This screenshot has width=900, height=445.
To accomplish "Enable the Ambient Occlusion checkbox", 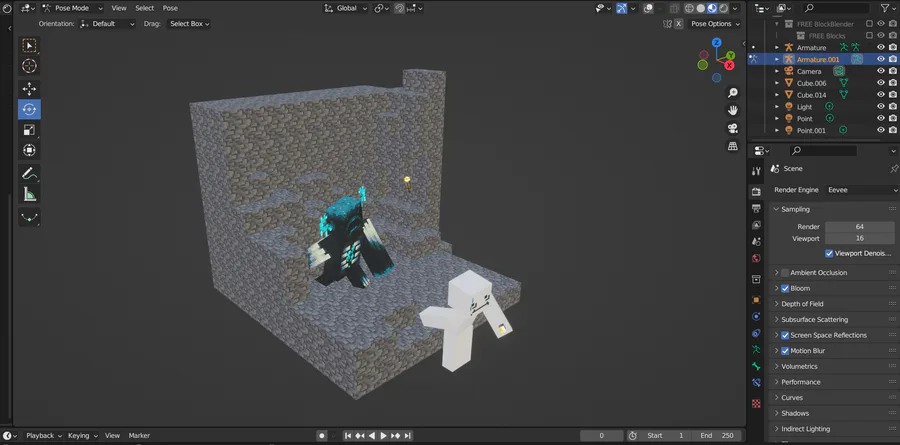I will pos(785,273).
